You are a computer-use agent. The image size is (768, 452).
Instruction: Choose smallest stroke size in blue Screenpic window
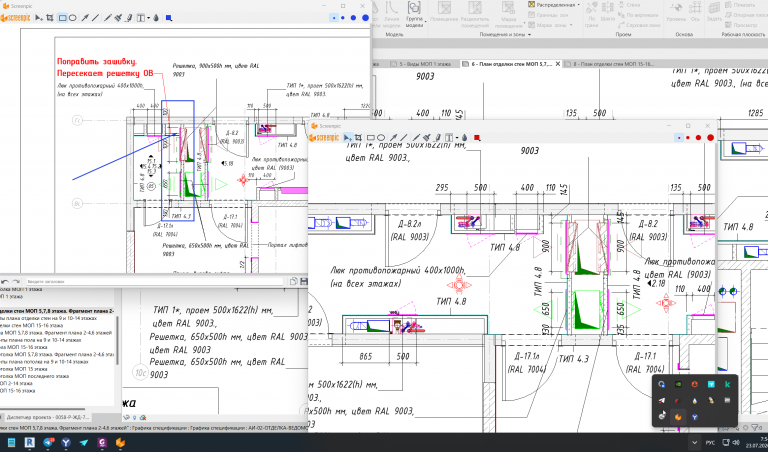pos(334,18)
